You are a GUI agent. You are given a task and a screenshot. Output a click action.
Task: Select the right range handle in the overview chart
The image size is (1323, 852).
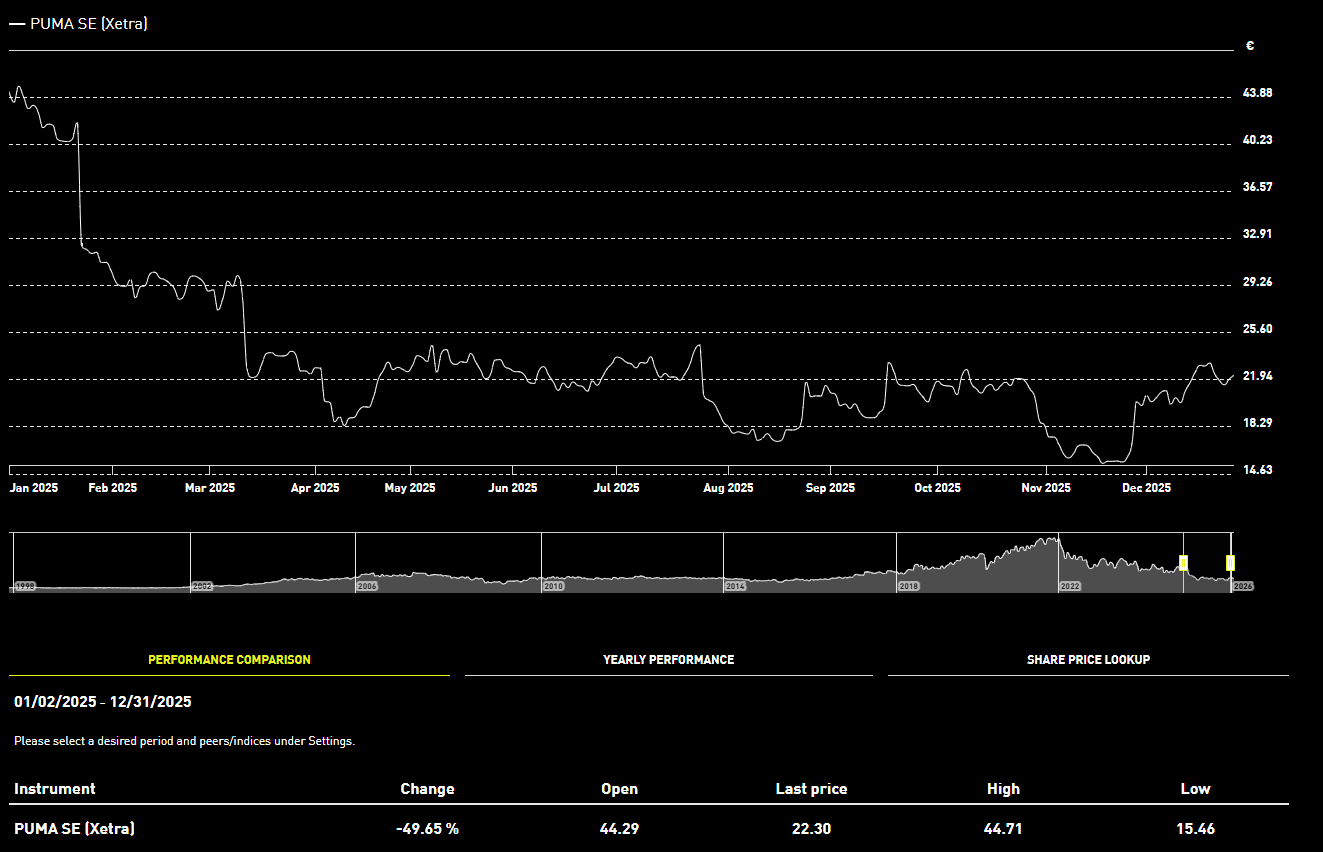(1231, 563)
